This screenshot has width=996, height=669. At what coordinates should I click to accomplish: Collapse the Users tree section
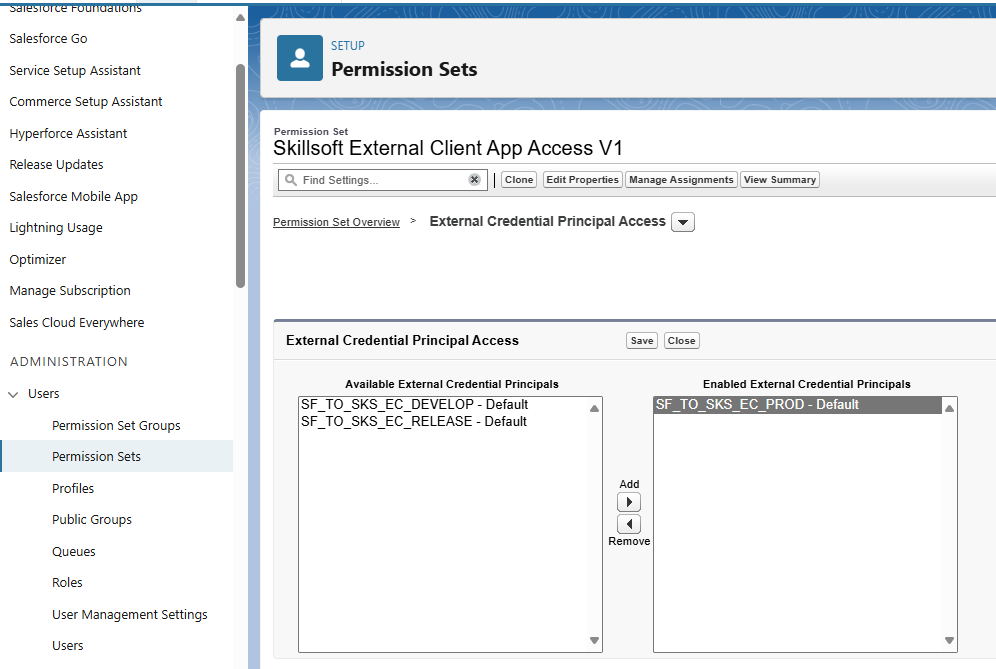[x=13, y=394]
